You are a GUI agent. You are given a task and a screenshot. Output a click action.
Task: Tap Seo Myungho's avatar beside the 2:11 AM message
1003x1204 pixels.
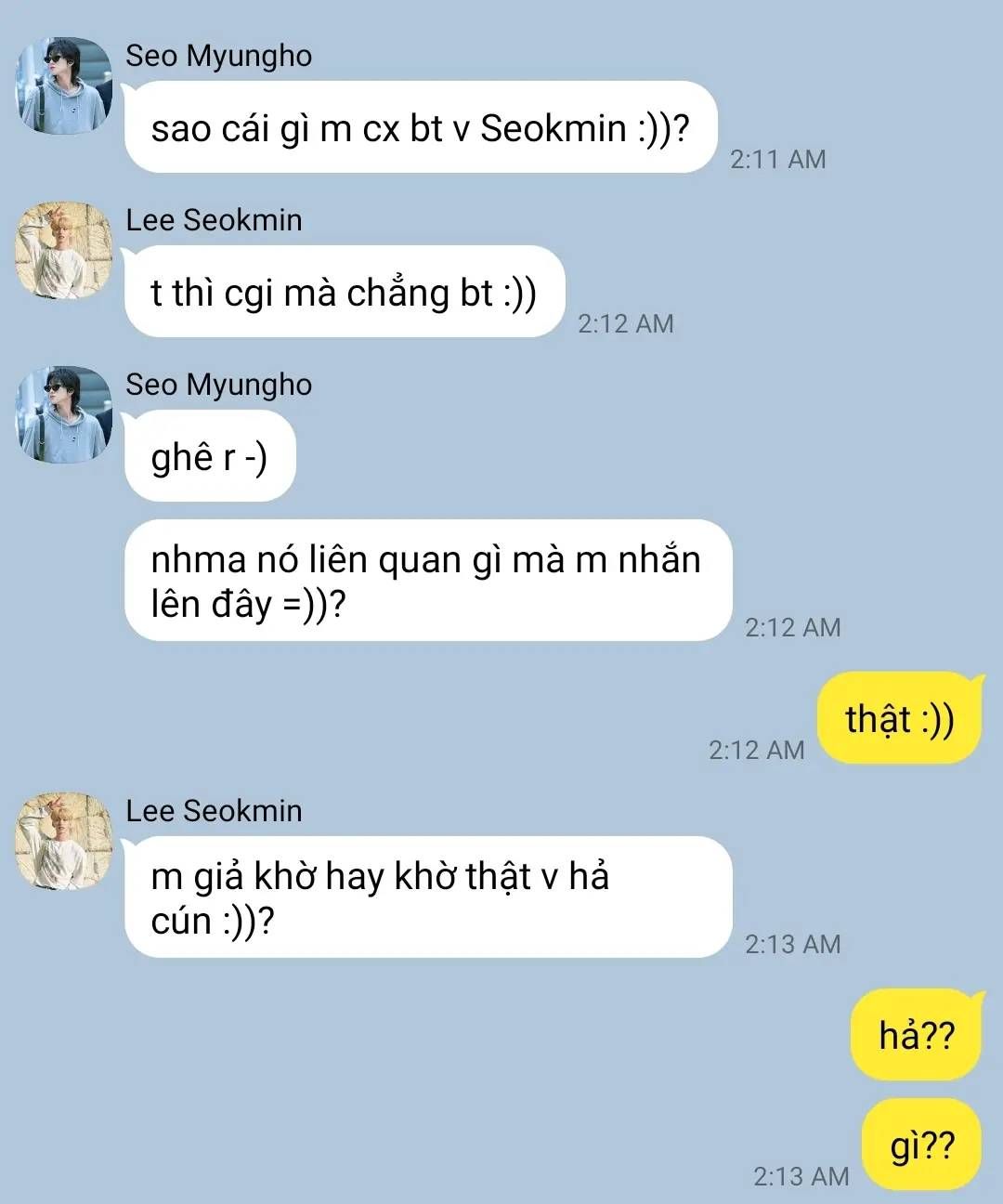[x=64, y=86]
